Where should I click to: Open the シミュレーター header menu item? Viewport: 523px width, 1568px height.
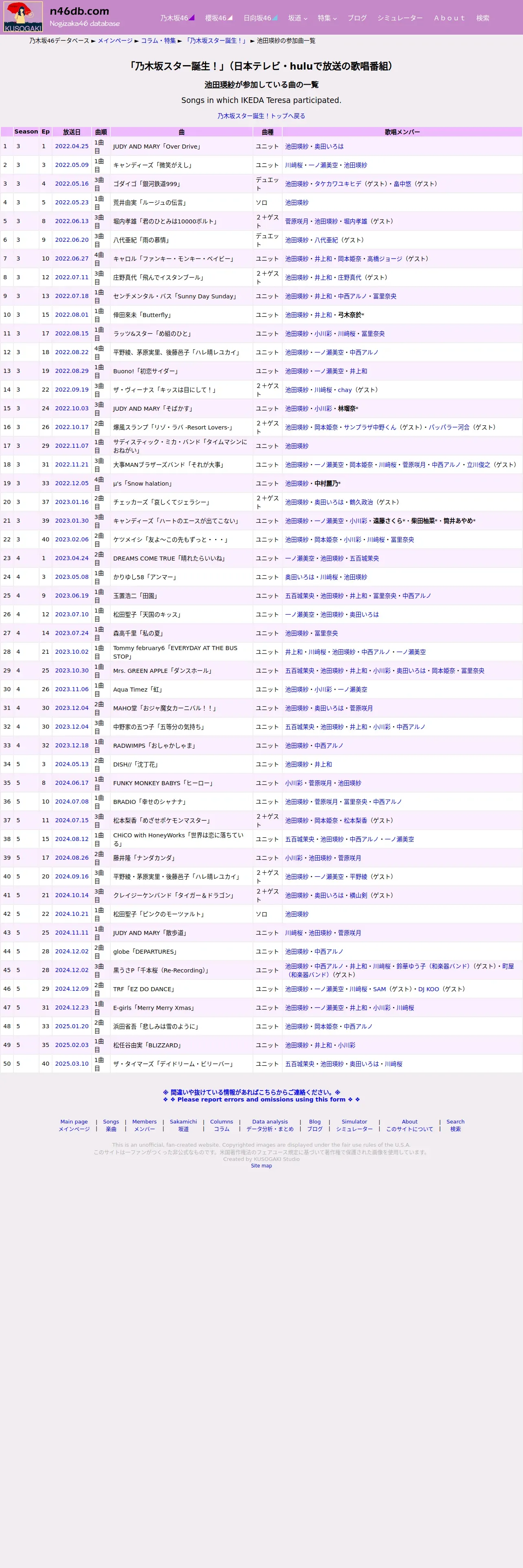400,18
